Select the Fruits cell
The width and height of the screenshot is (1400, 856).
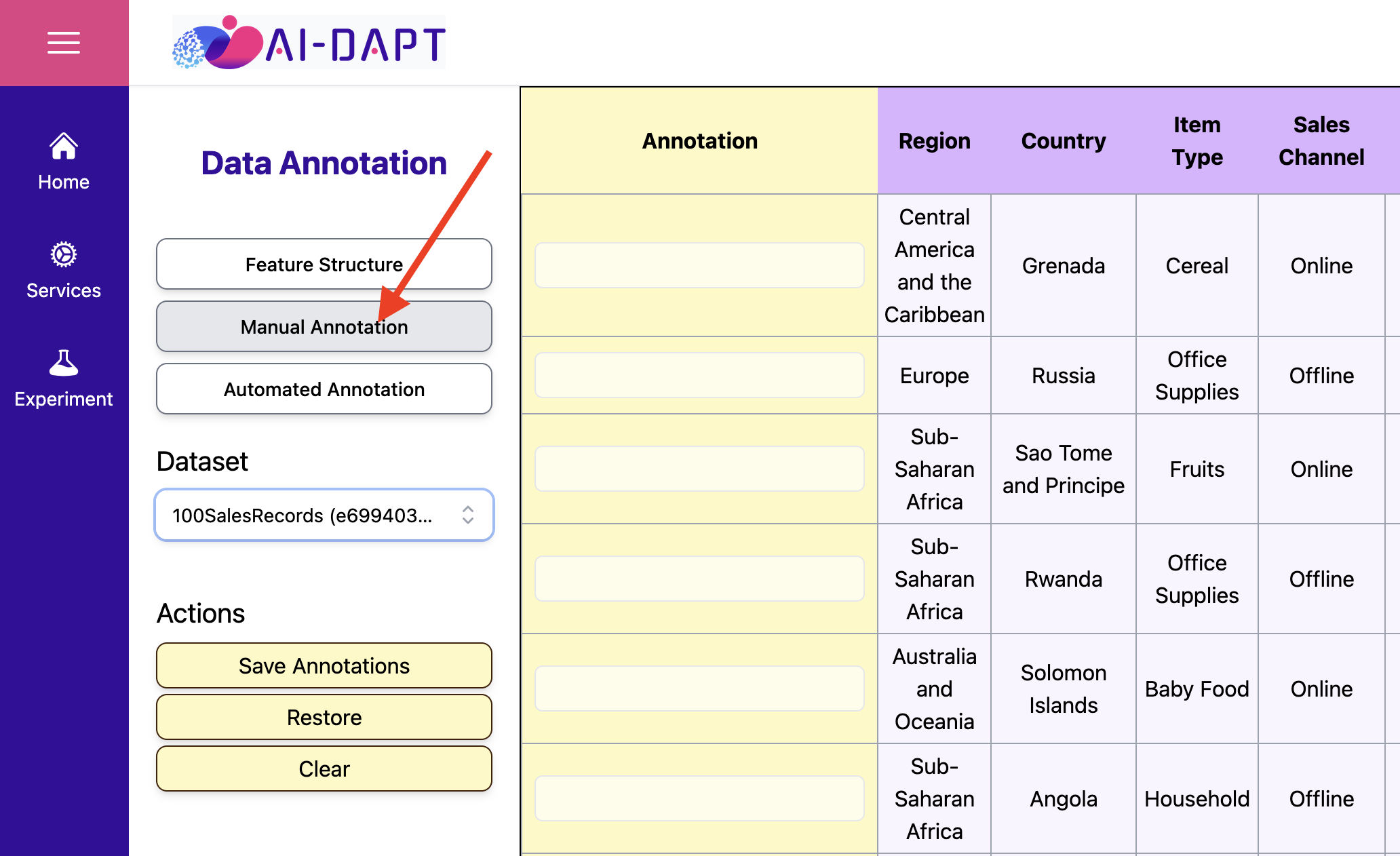[x=1197, y=469]
